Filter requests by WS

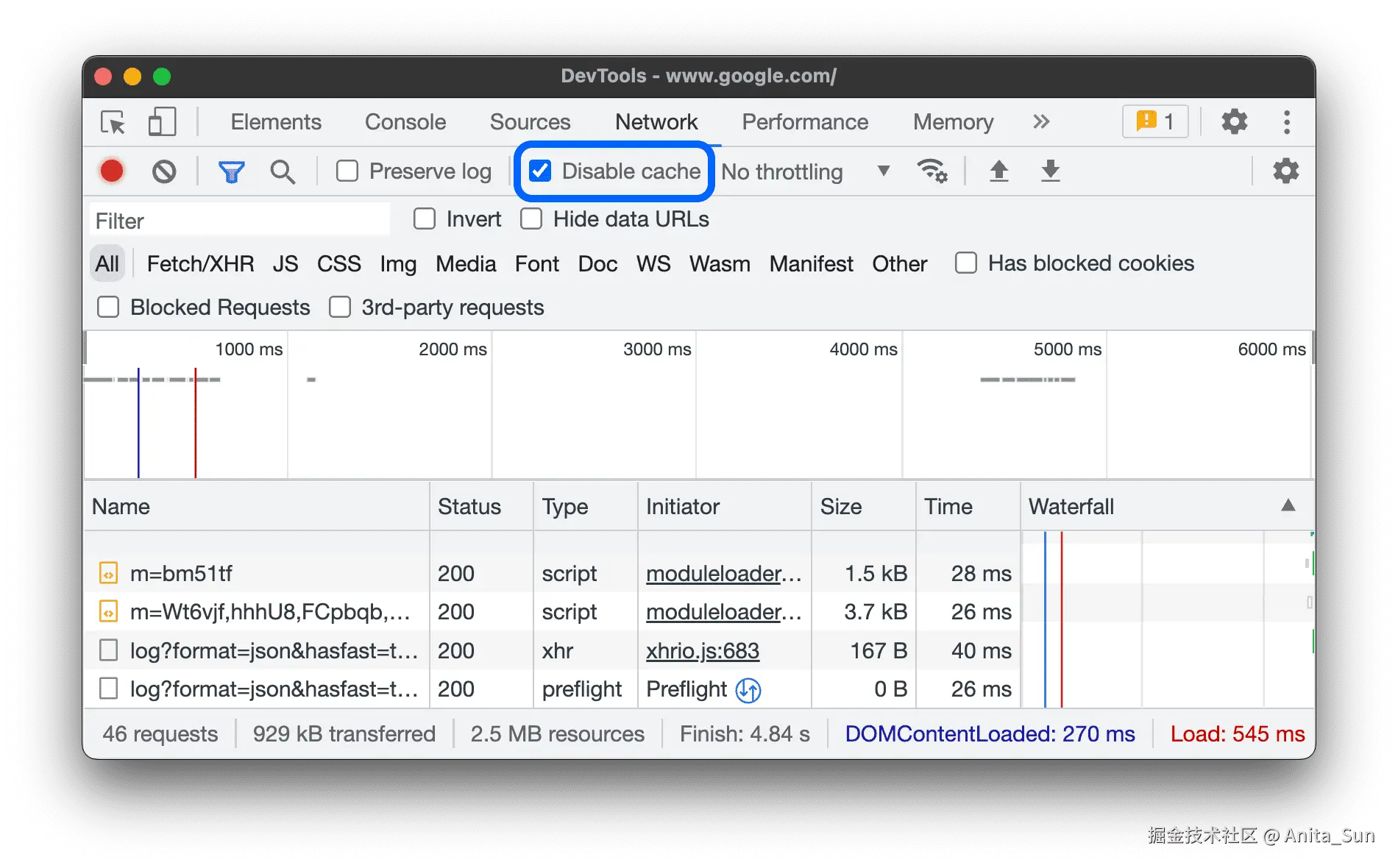[x=653, y=264]
